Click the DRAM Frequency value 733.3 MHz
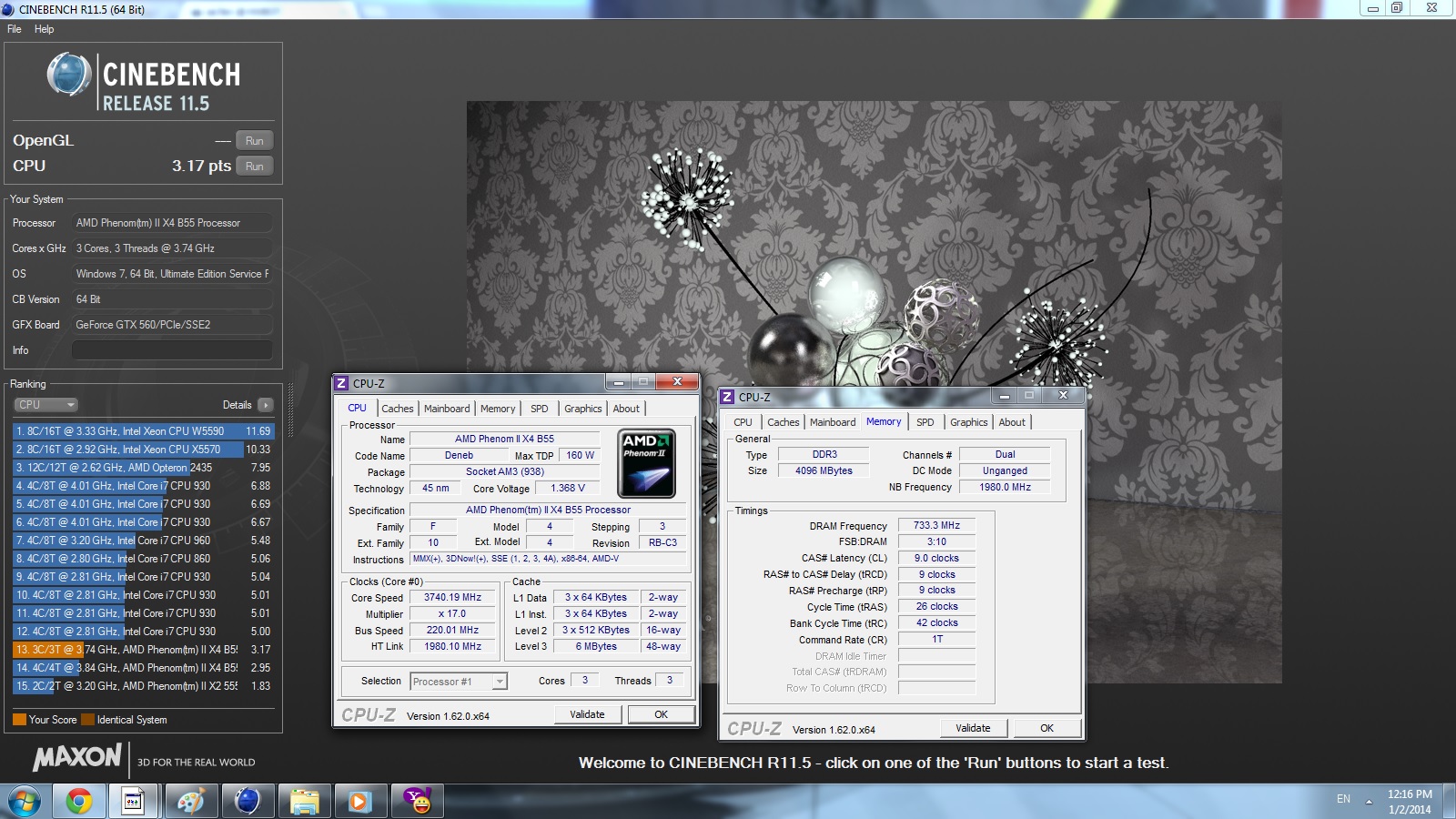The image size is (1456, 819). point(937,525)
